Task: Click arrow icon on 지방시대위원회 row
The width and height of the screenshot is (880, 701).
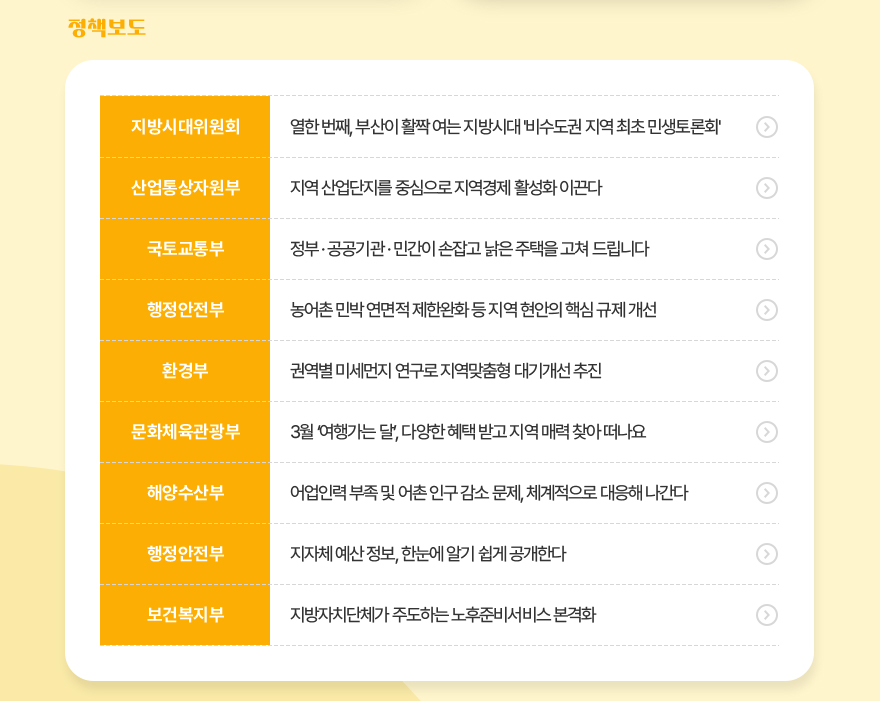Action: [x=767, y=127]
